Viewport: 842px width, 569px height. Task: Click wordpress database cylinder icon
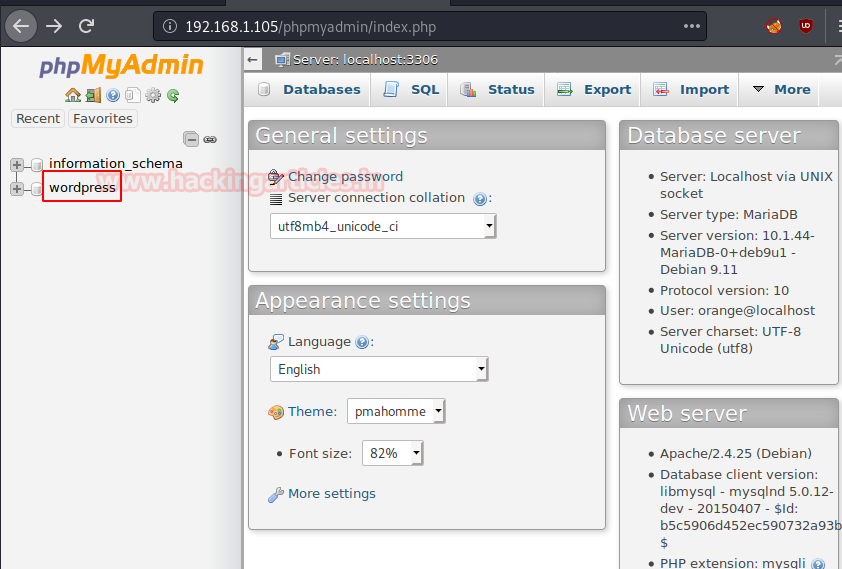pyautogui.click(x=37, y=188)
